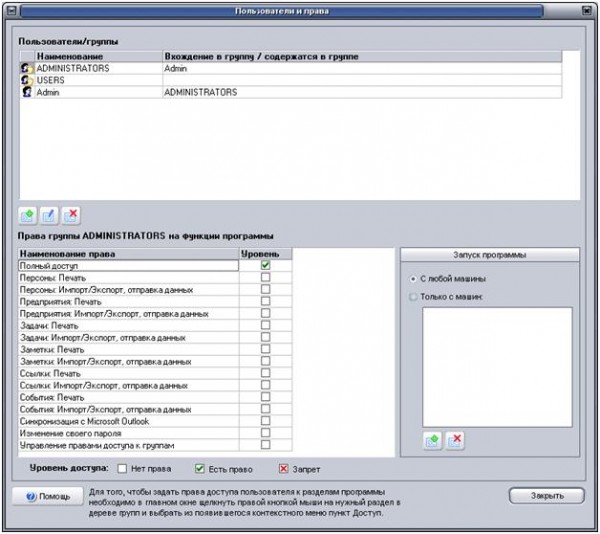
Task: Close the window via title bar X
Action: (x=587, y=11)
